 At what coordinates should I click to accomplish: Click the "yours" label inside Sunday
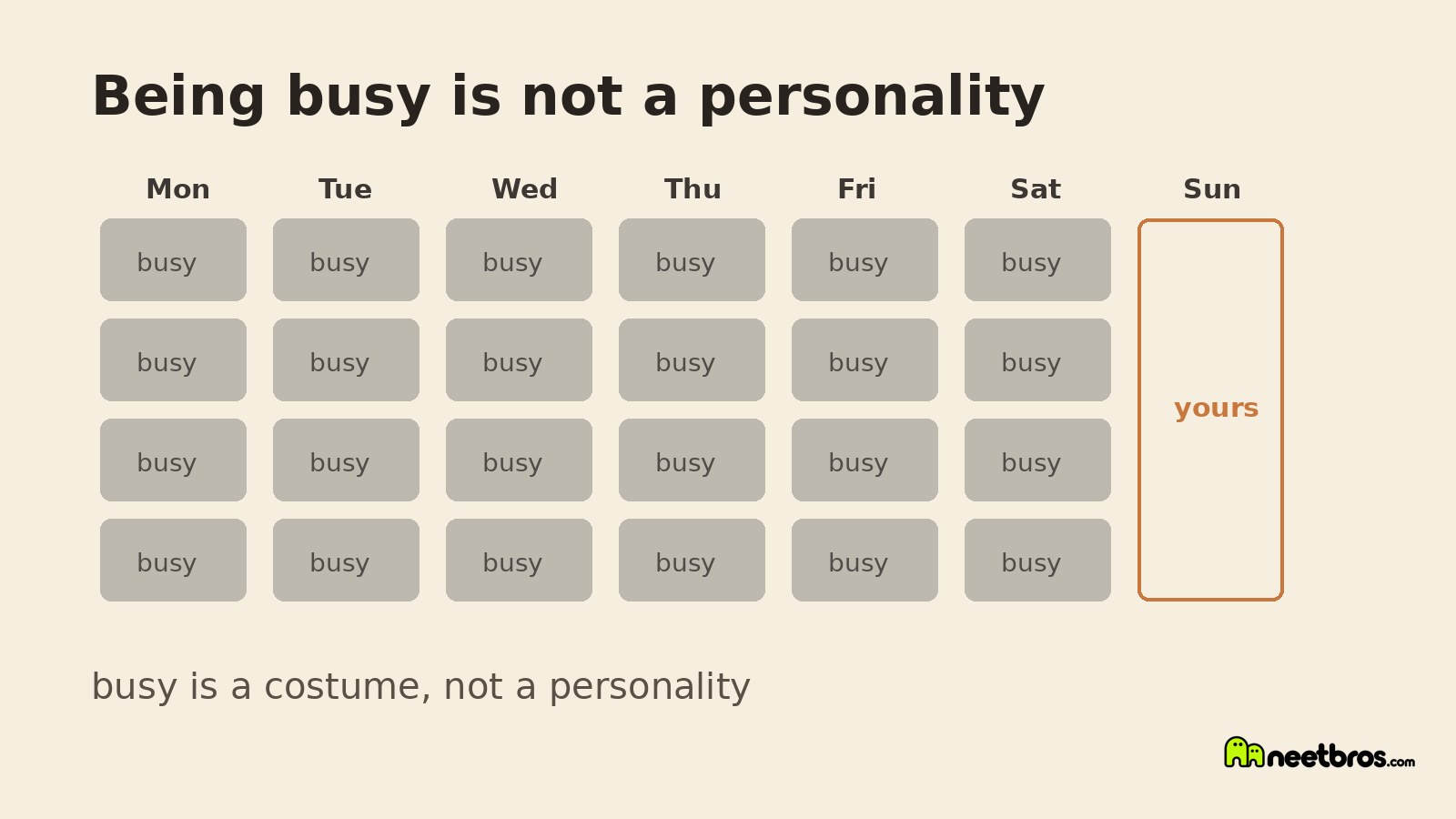pos(1216,409)
